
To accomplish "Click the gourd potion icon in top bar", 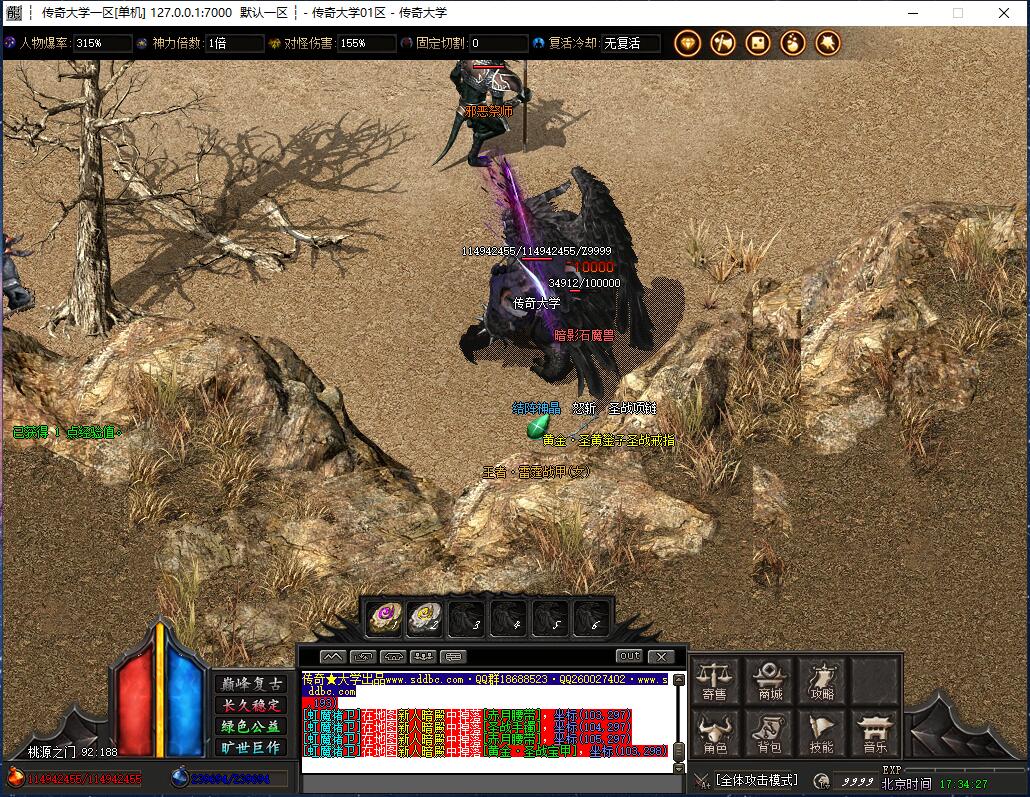I will click(x=793, y=43).
